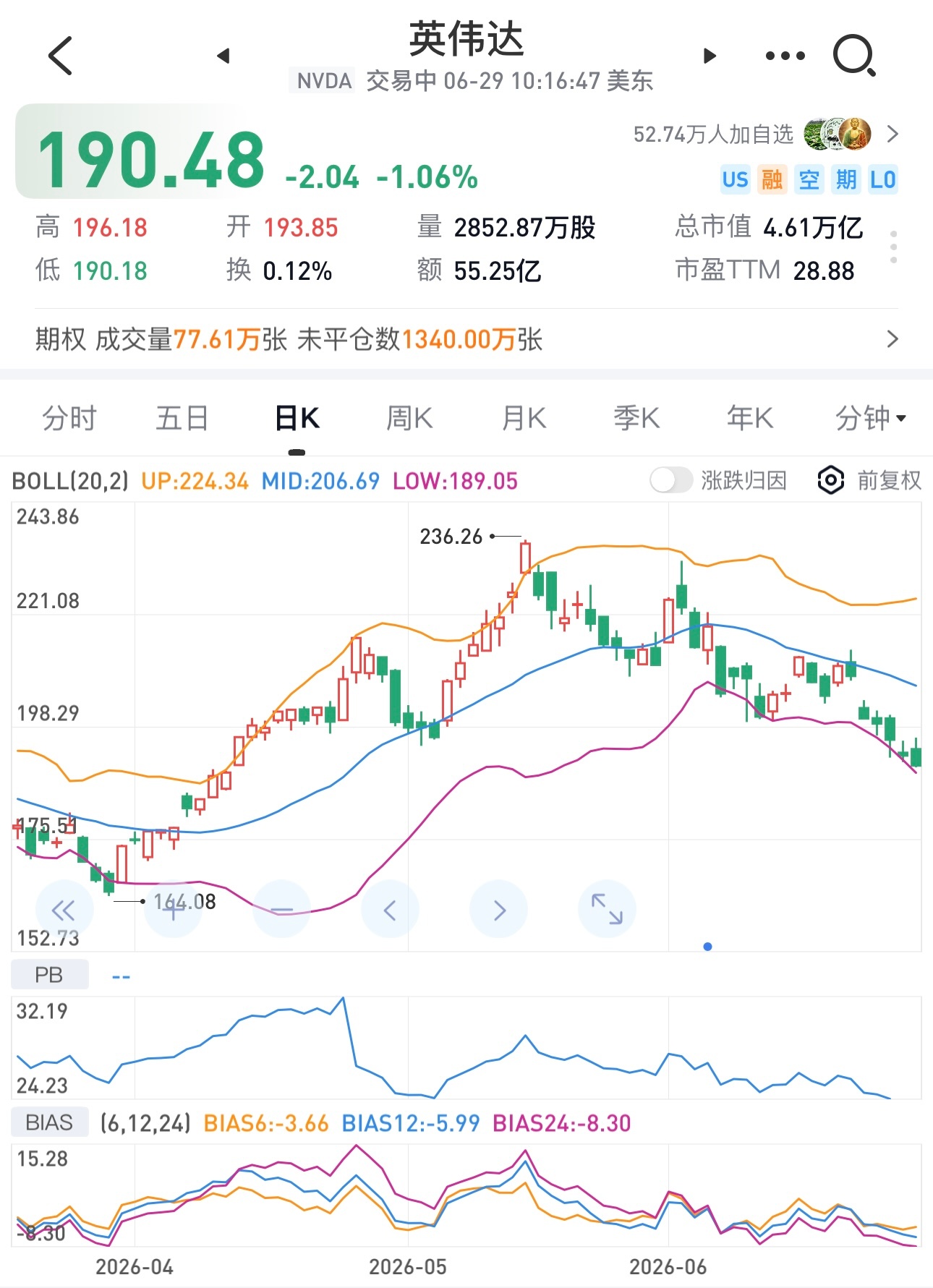Tap the 高 196.18 high value
The width and height of the screenshot is (933, 1288).
click(91, 227)
